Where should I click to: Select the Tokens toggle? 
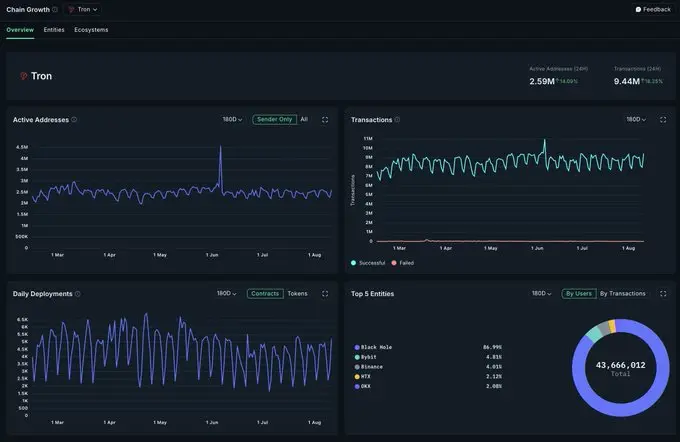[298, 294]
